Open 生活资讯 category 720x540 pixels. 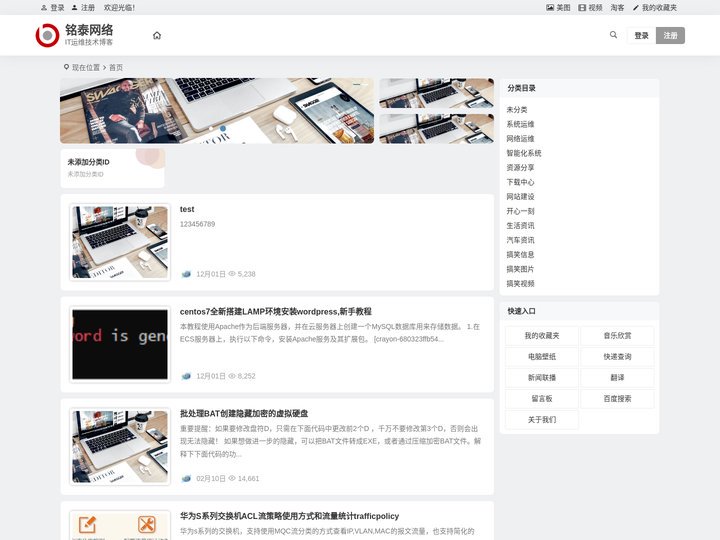[520, 225]
